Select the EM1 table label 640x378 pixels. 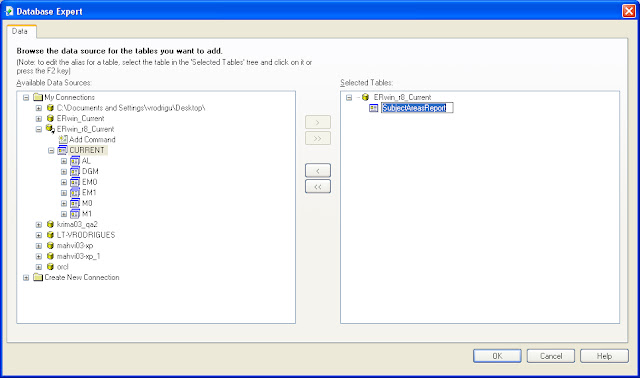tap(89, 193)
